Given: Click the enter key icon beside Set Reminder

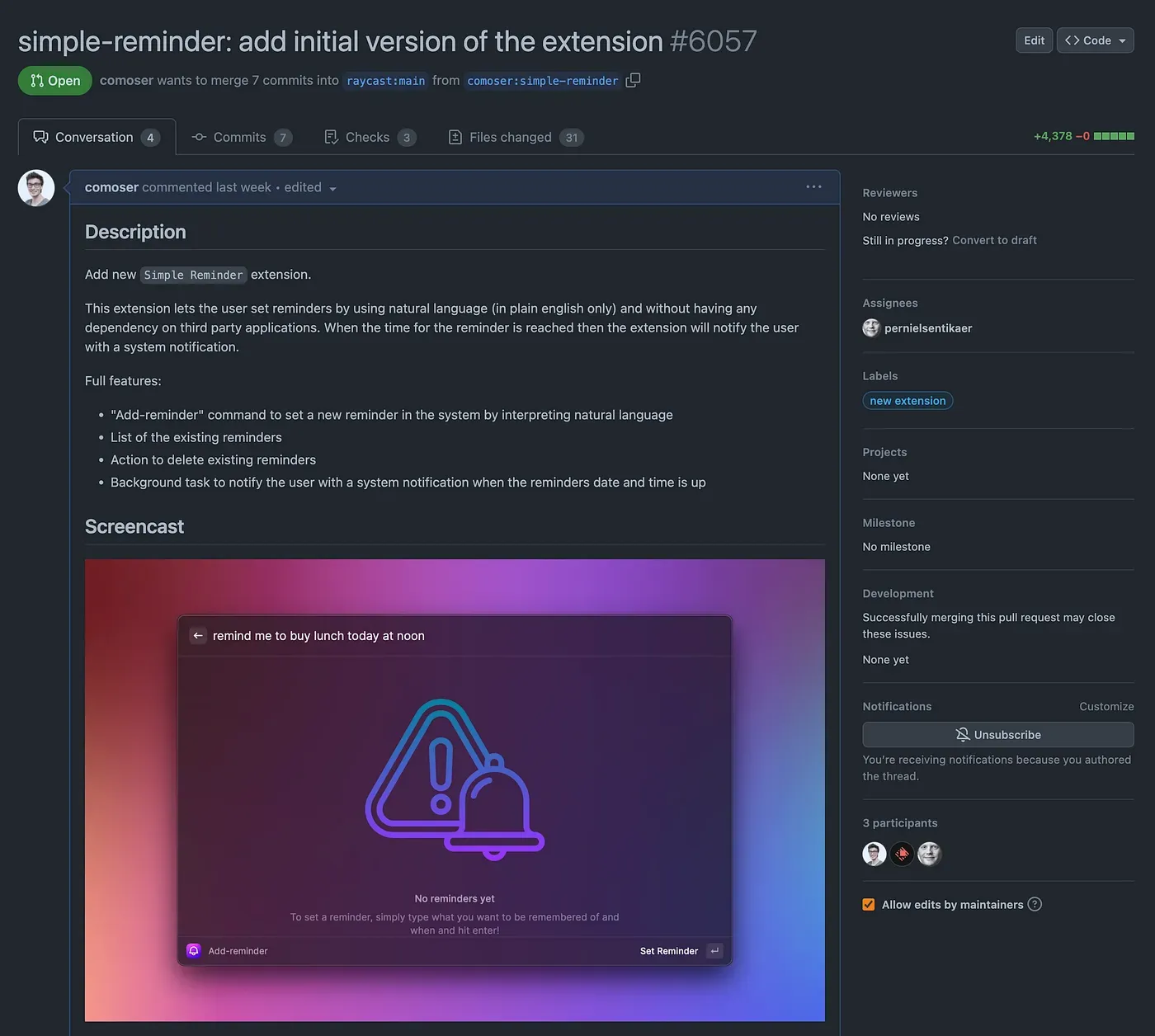Looking at the screenshot, I should click(x=715, y=951).
